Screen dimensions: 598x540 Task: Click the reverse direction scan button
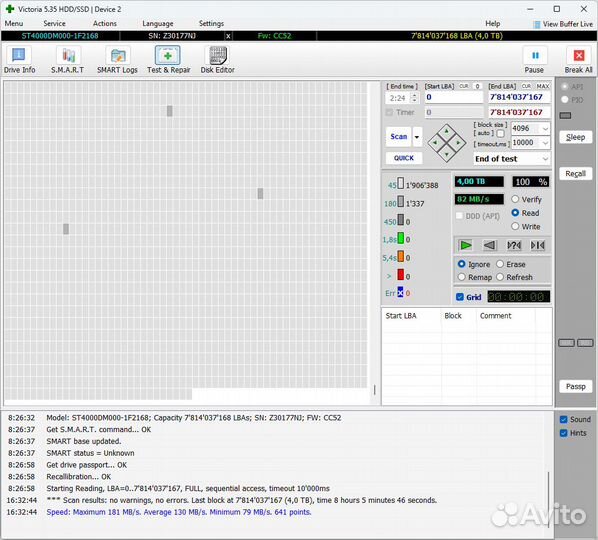coord(490,245)
